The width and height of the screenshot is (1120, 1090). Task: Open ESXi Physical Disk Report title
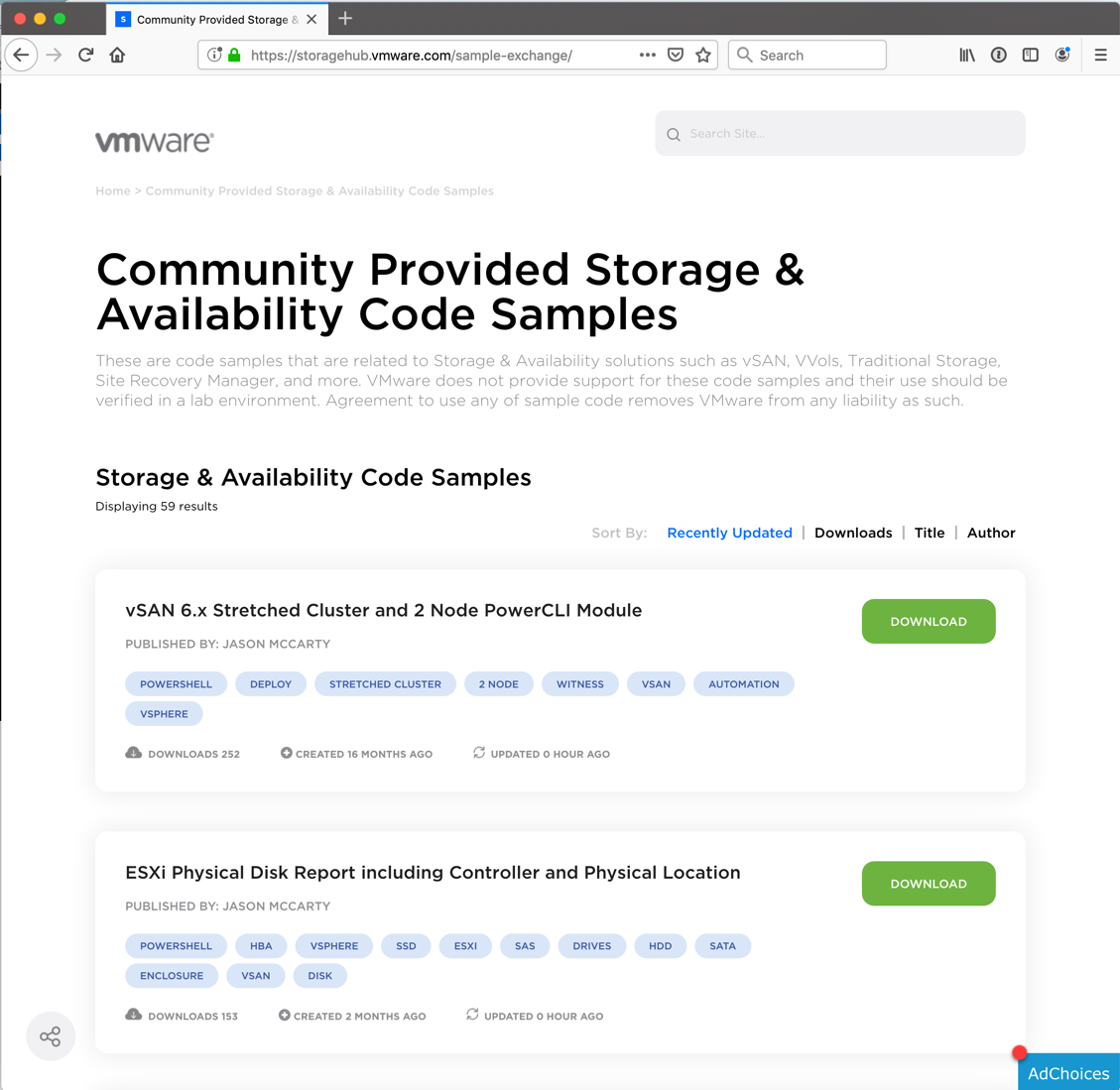pyautogui.click(x=433, y=872)
